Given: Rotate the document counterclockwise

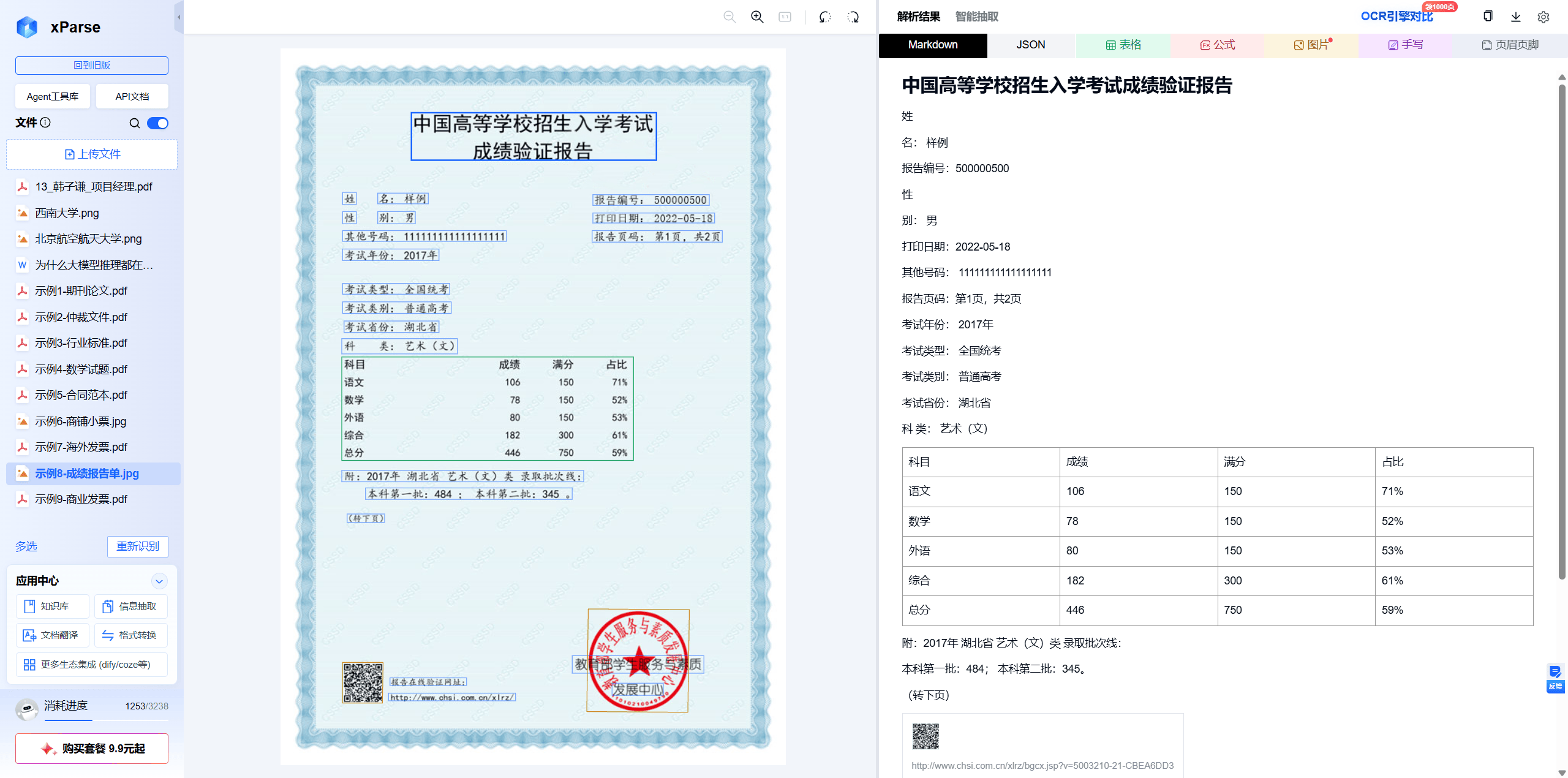Looking at the screenshot, I should point(825,17).
